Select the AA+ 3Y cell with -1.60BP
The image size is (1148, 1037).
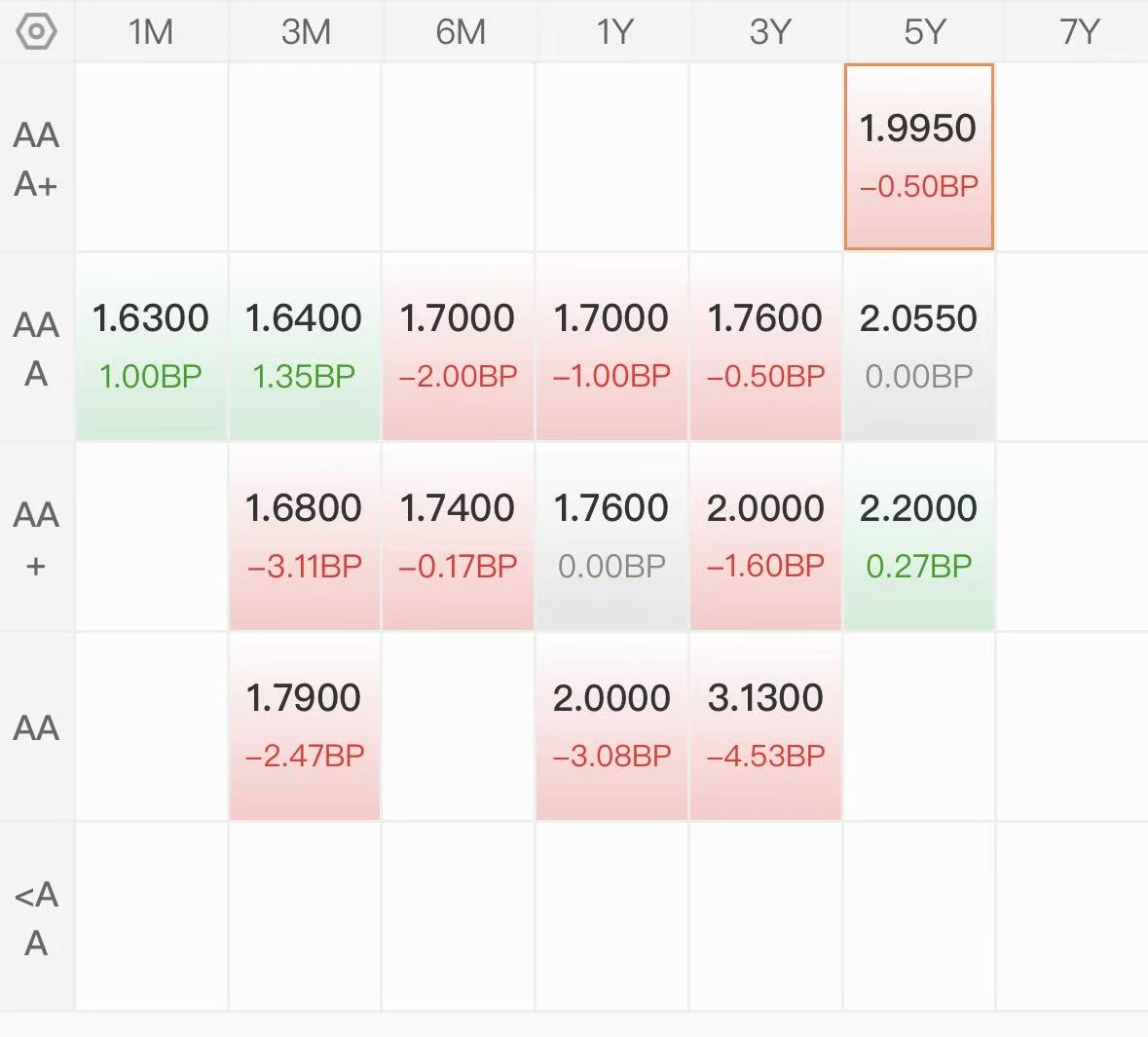click(765, 536)
